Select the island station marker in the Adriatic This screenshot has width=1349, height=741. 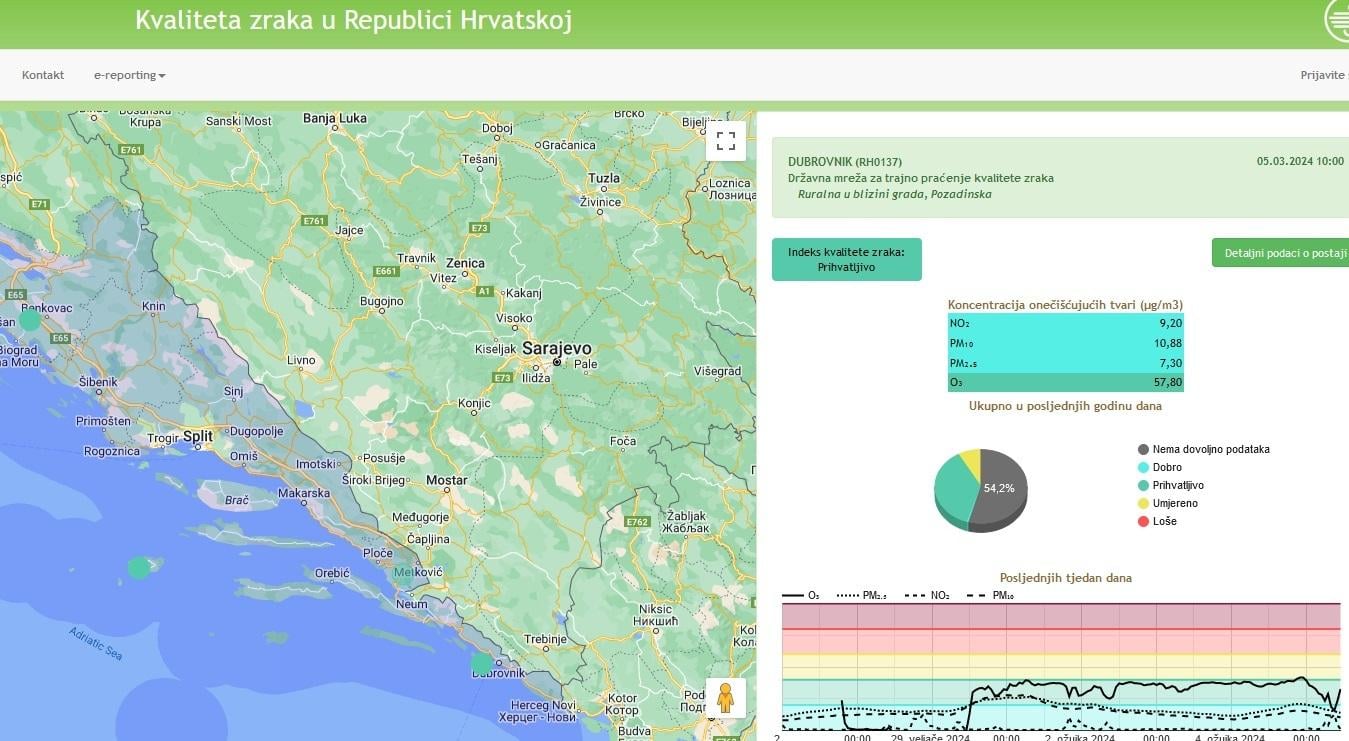pyautogui.click(x=139, y=568)
